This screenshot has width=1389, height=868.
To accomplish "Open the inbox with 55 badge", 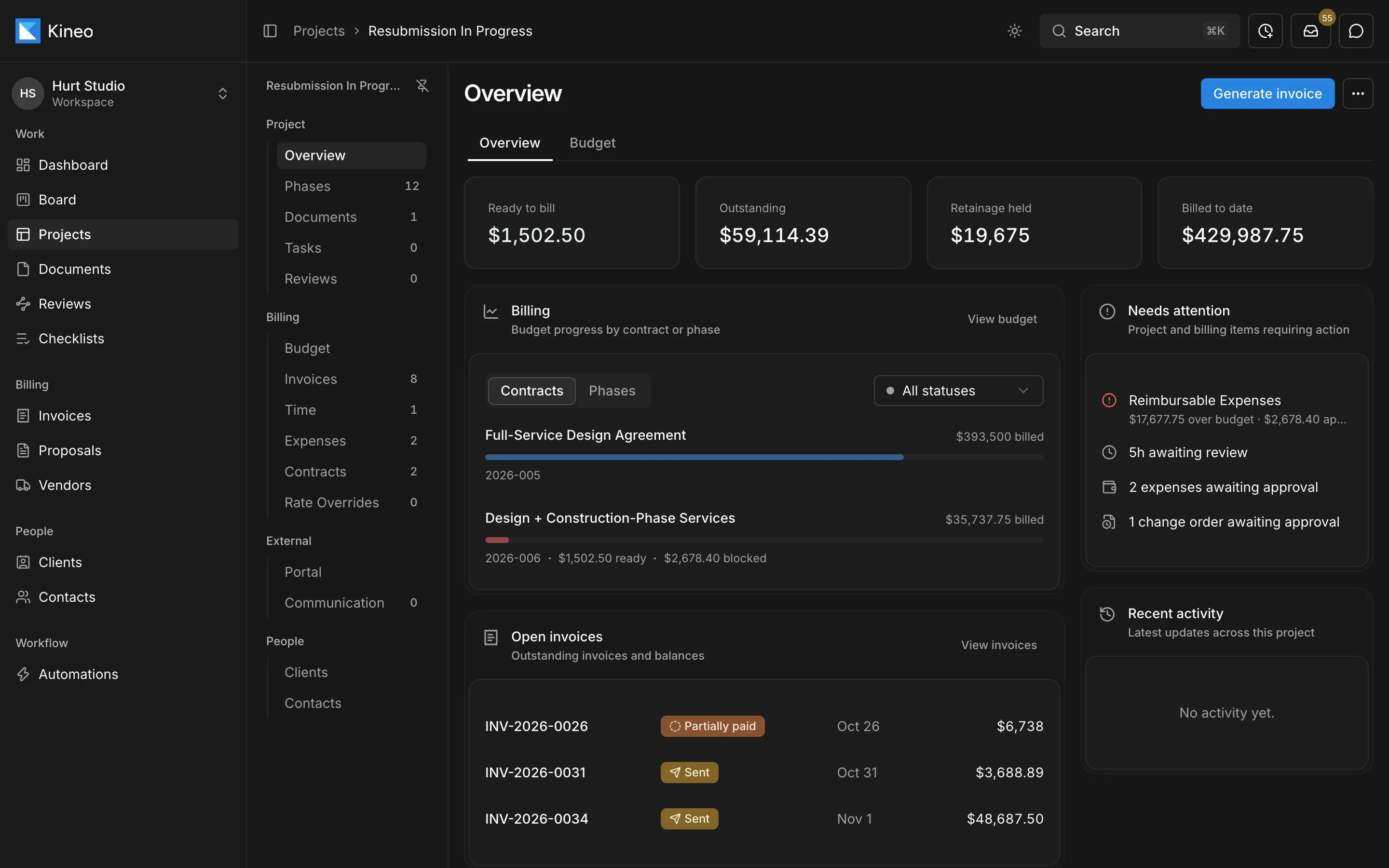I will click(1310, 31).
